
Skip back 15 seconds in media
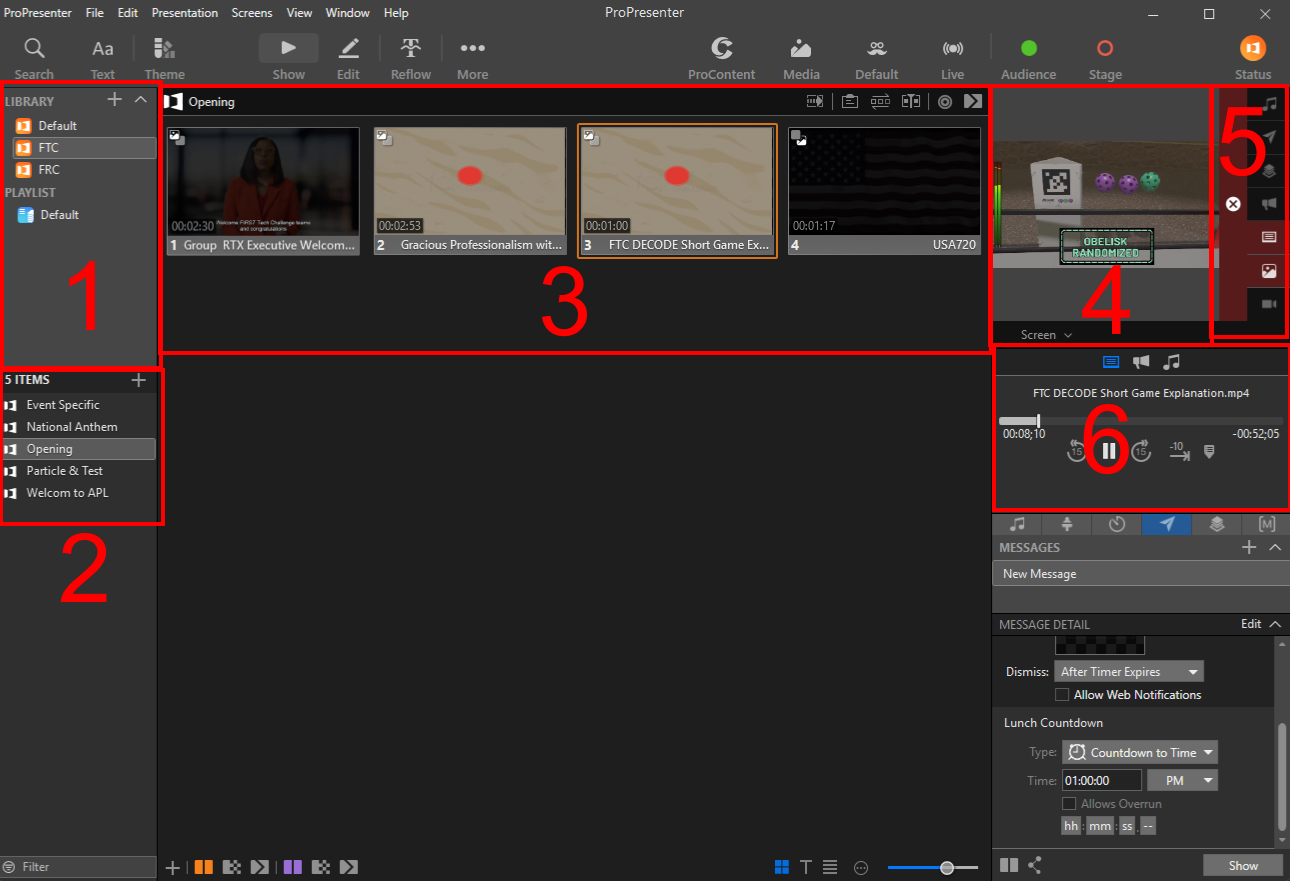[1076, 452]
